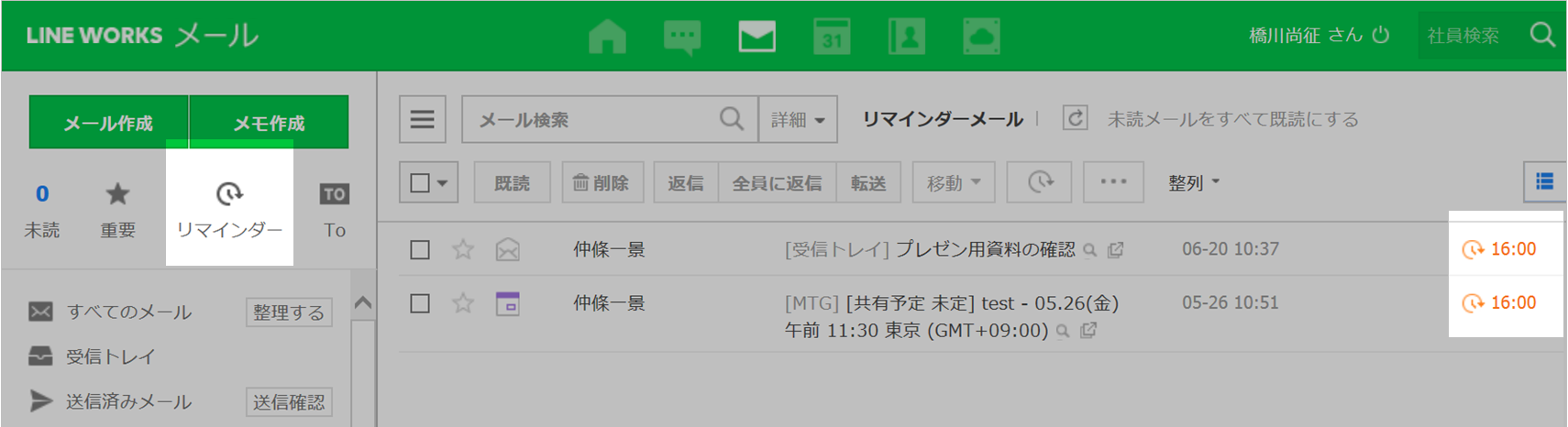Open the Calendar icon in top bar

tap(832, 37)
